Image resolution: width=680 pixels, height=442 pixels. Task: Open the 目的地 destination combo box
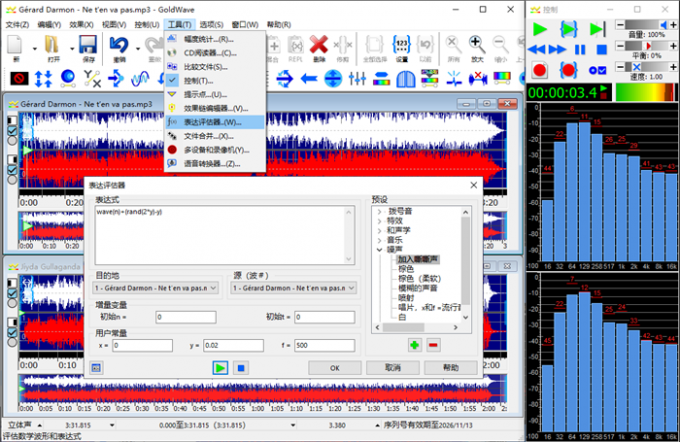pos(156,288)
